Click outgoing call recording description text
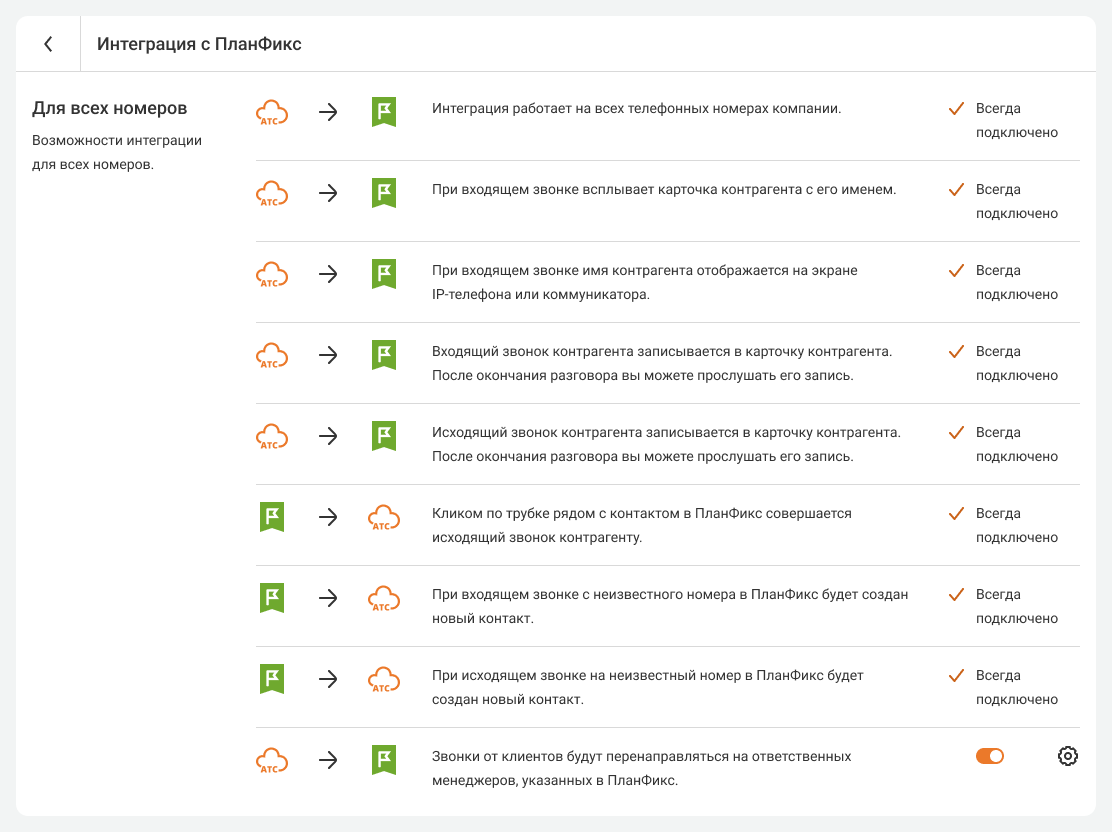Screen dimensions: 1112x832 [x=666, y=444]
